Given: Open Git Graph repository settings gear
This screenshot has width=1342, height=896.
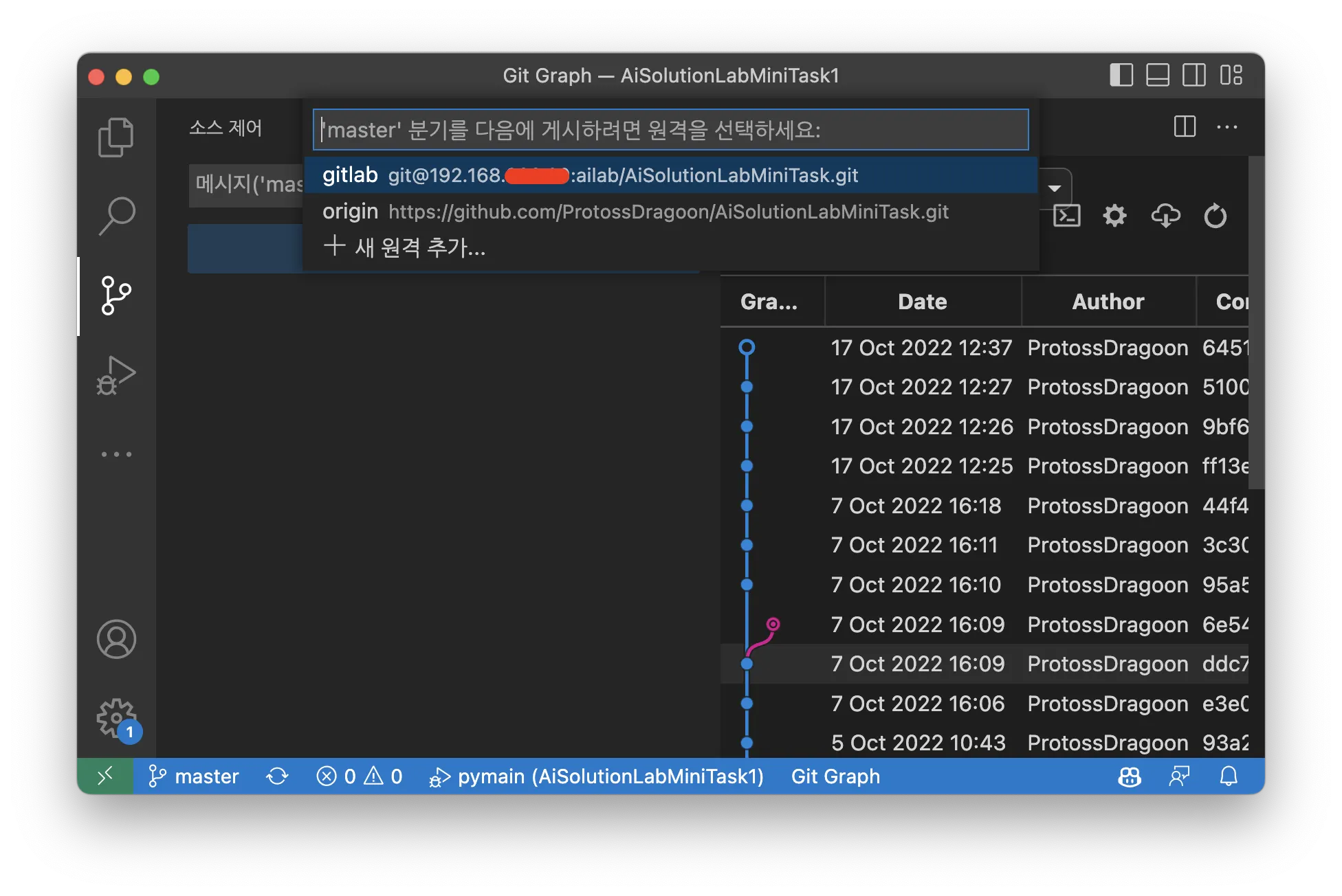Looking at the screenshot, I should [1114, 216].
